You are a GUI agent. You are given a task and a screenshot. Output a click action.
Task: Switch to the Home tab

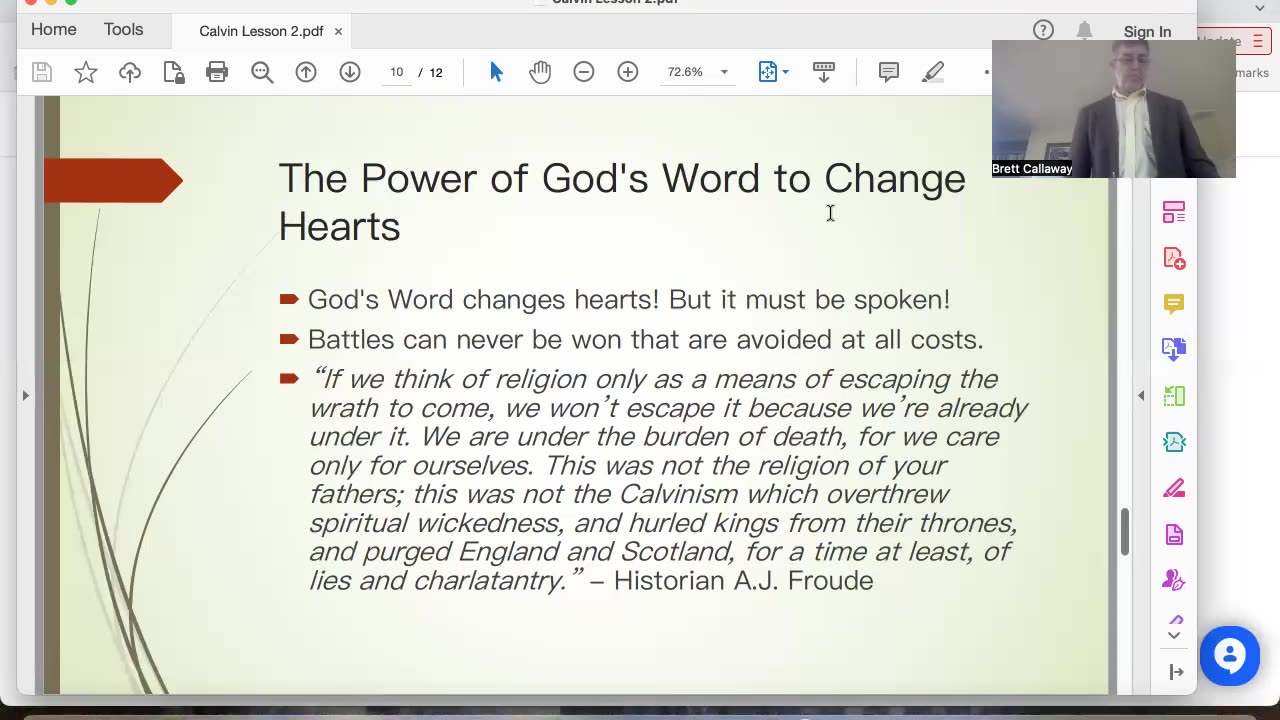pyautogui.click(x=54, y=30)
